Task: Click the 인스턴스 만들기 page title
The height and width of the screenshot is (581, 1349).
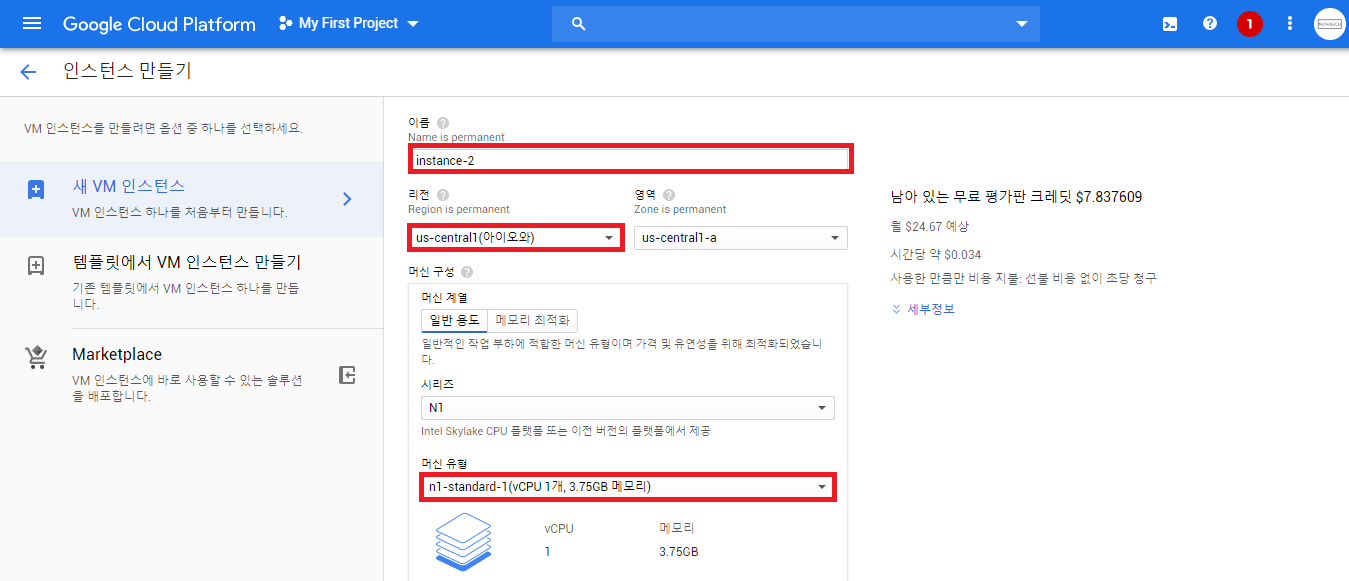Action: (x=127, y=71)
